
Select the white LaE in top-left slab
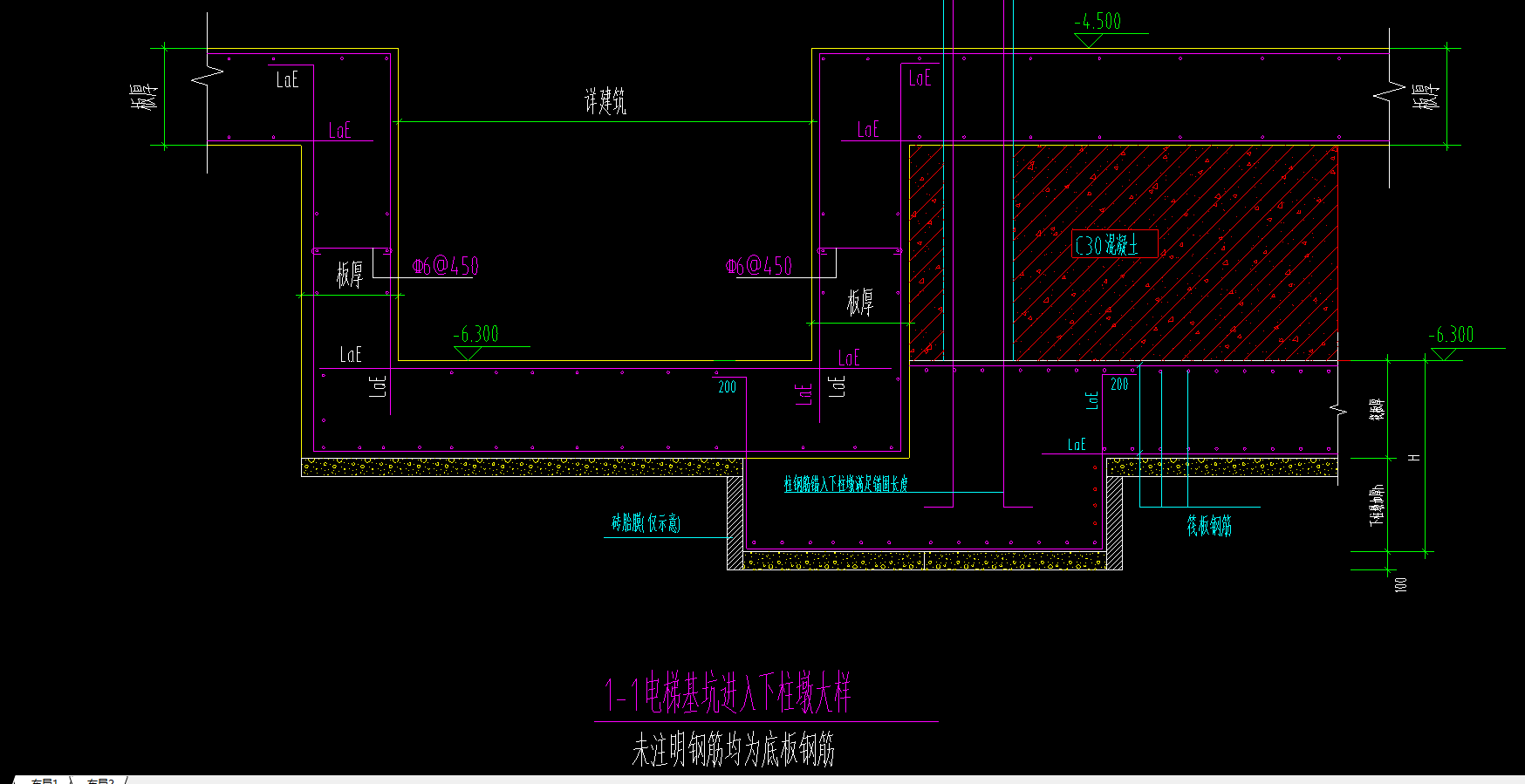coord(287,79)
